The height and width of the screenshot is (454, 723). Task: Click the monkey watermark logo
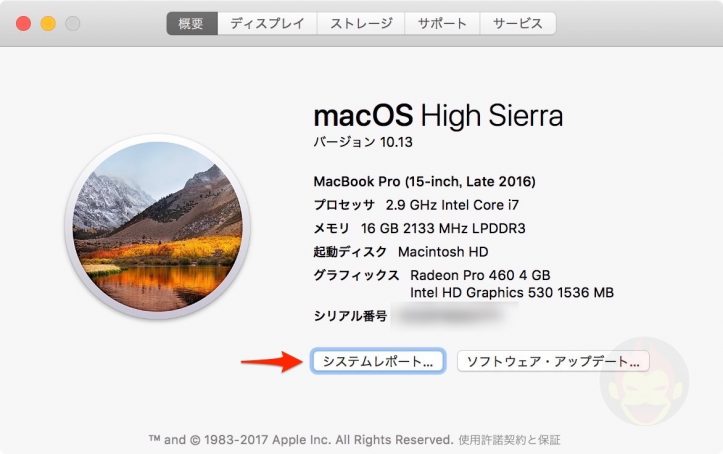pyautogui.click(x=644, y=382)
